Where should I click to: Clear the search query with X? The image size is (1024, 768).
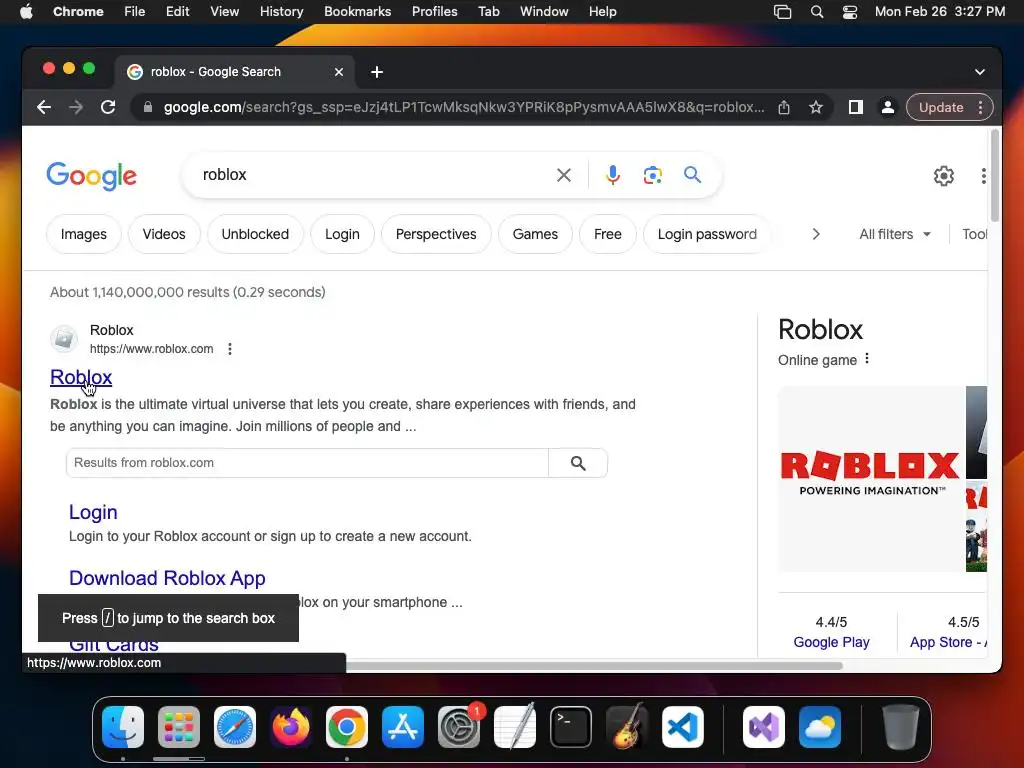coord(564,175)
